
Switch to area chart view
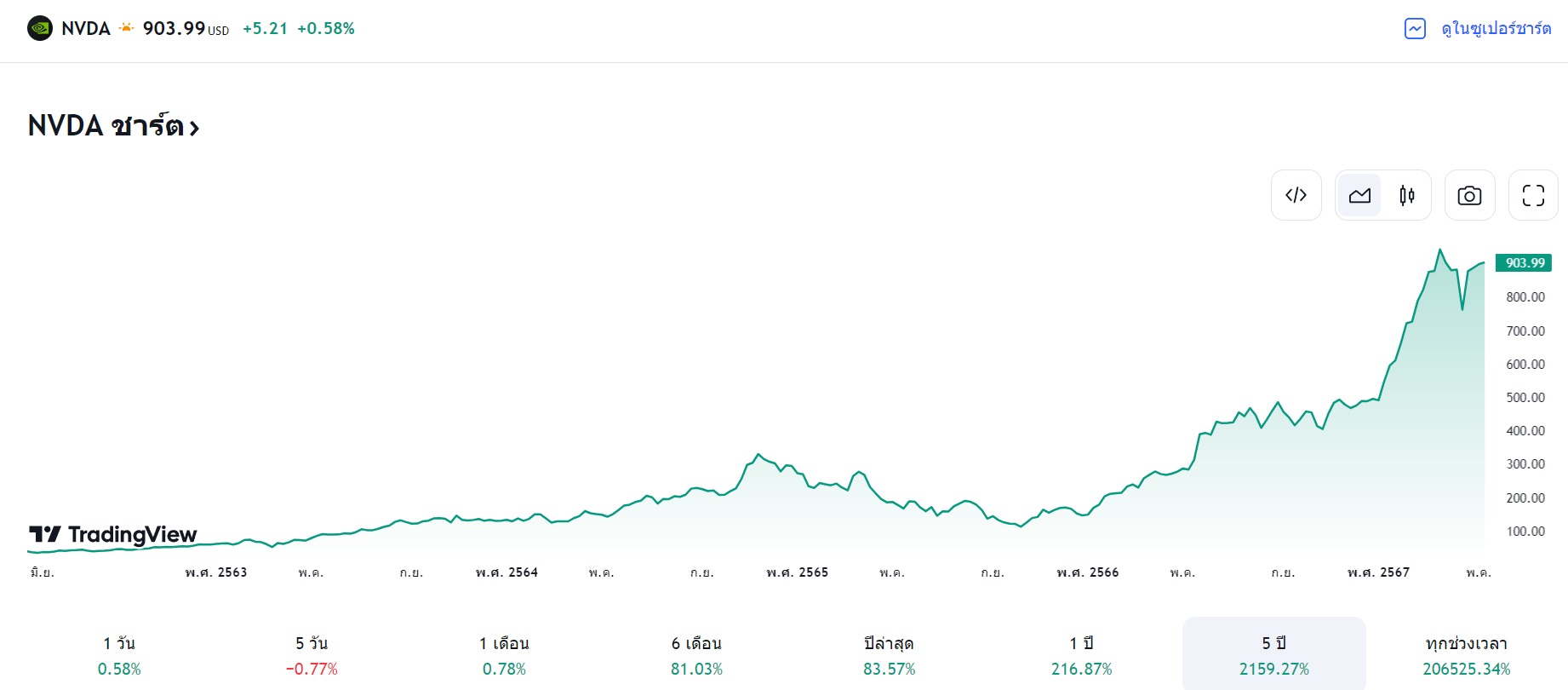1359,195
